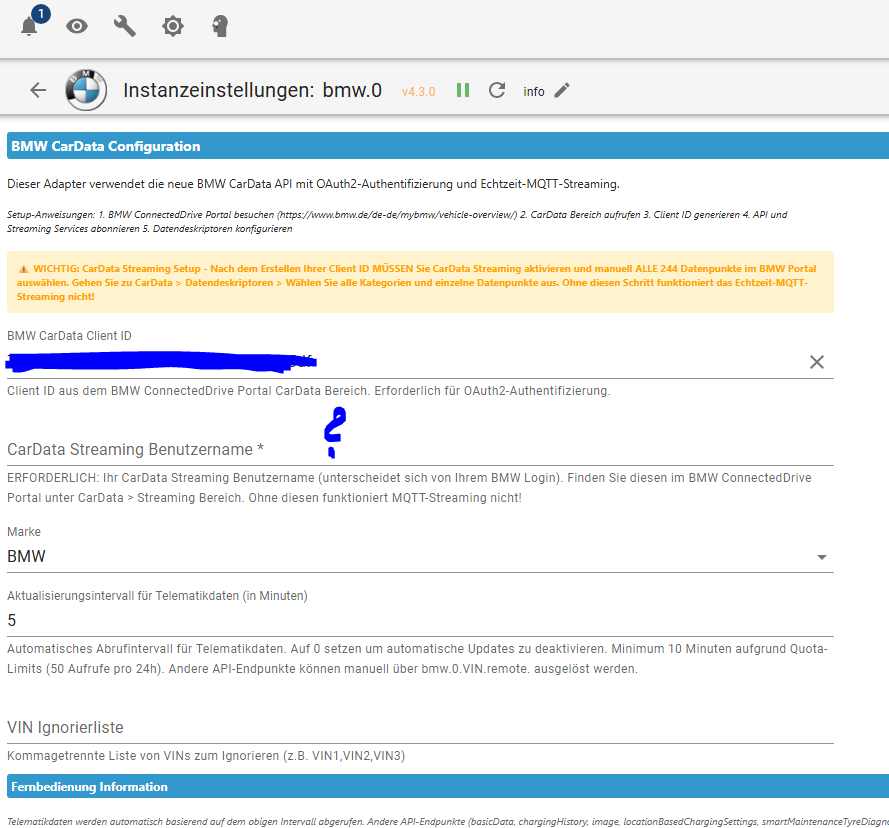The image size is (889, 828).
Task: Click the BMW CarData Configuration header
Action: tap(448, 146)
